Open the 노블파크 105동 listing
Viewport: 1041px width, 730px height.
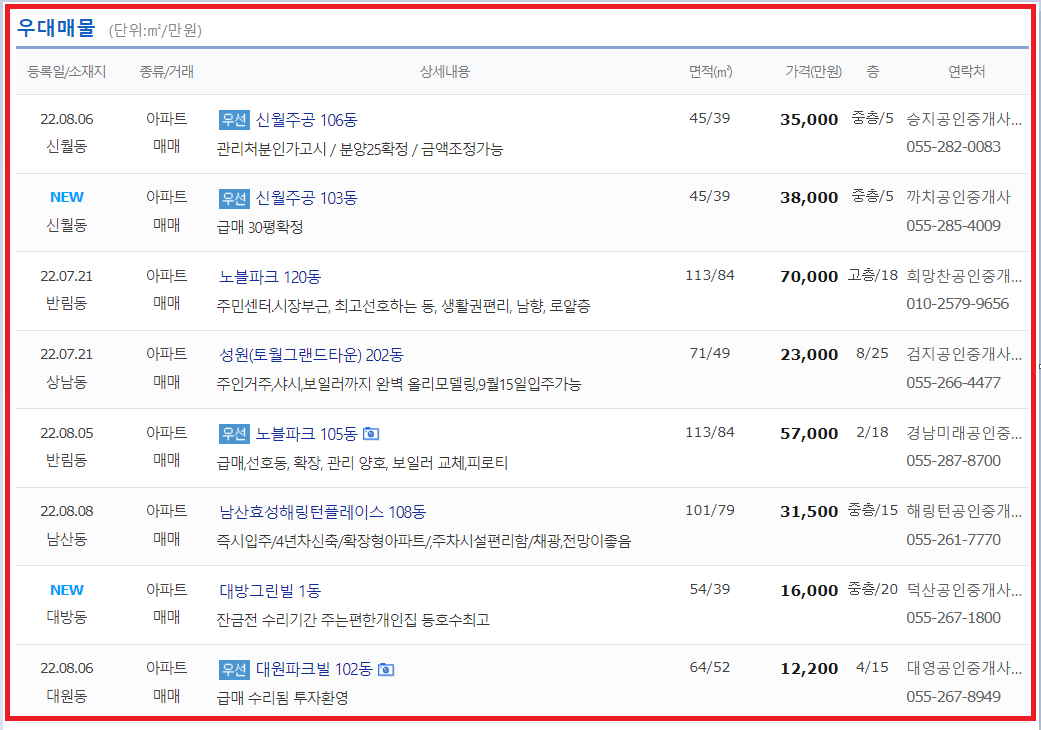tap(306, 434)
